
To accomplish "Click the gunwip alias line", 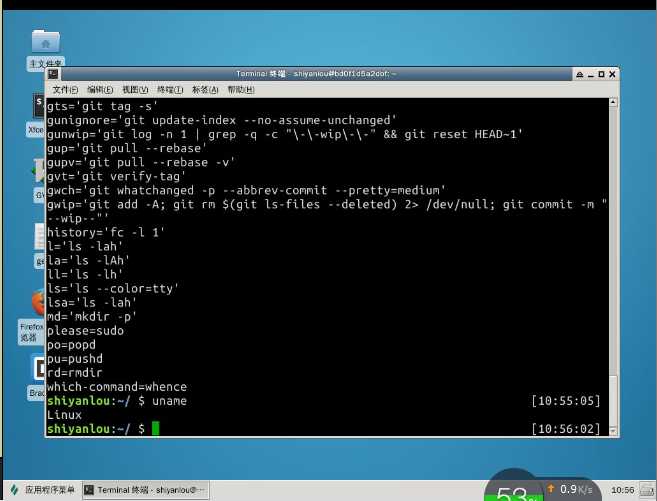I will (285, 134).
